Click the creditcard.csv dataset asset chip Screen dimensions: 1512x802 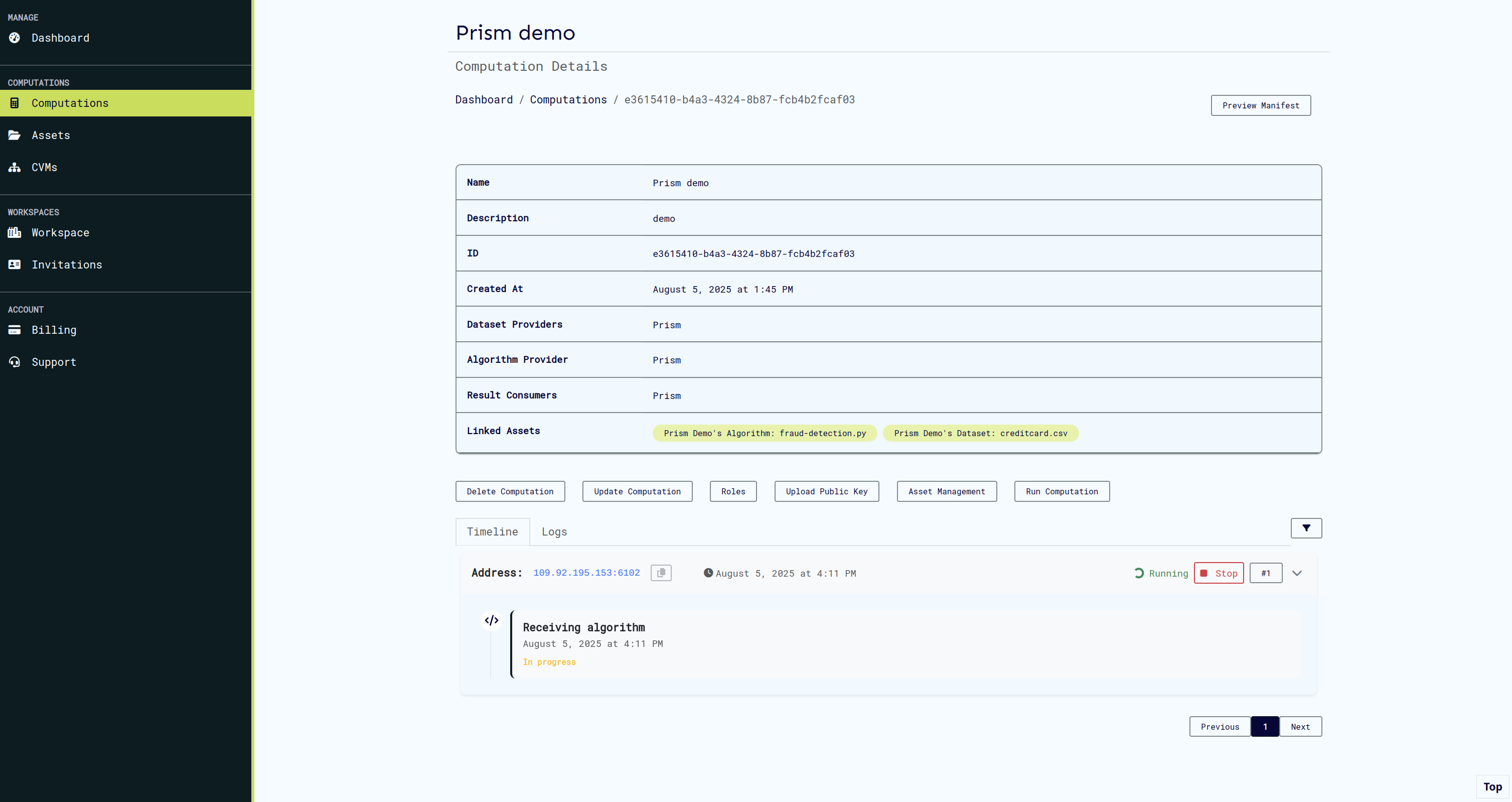(x=981, y=433)
